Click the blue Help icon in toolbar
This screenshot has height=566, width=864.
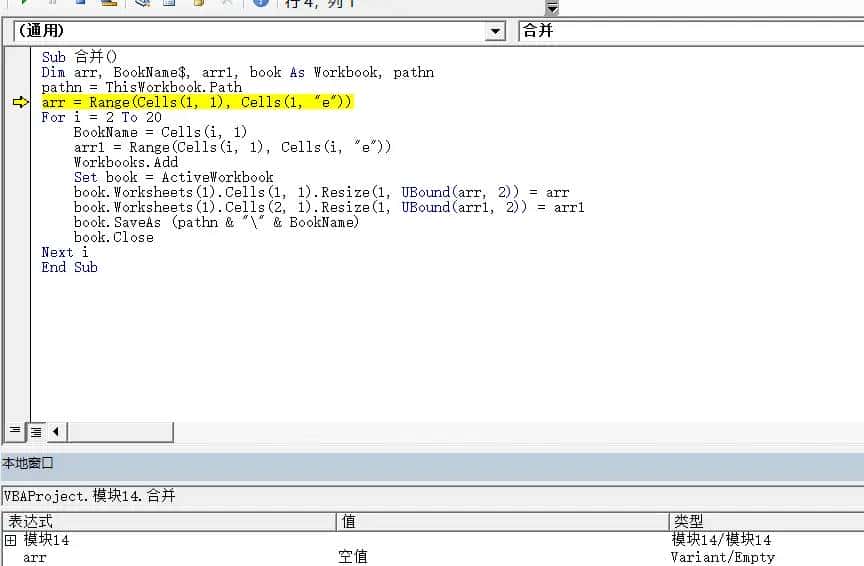[260, 3]
